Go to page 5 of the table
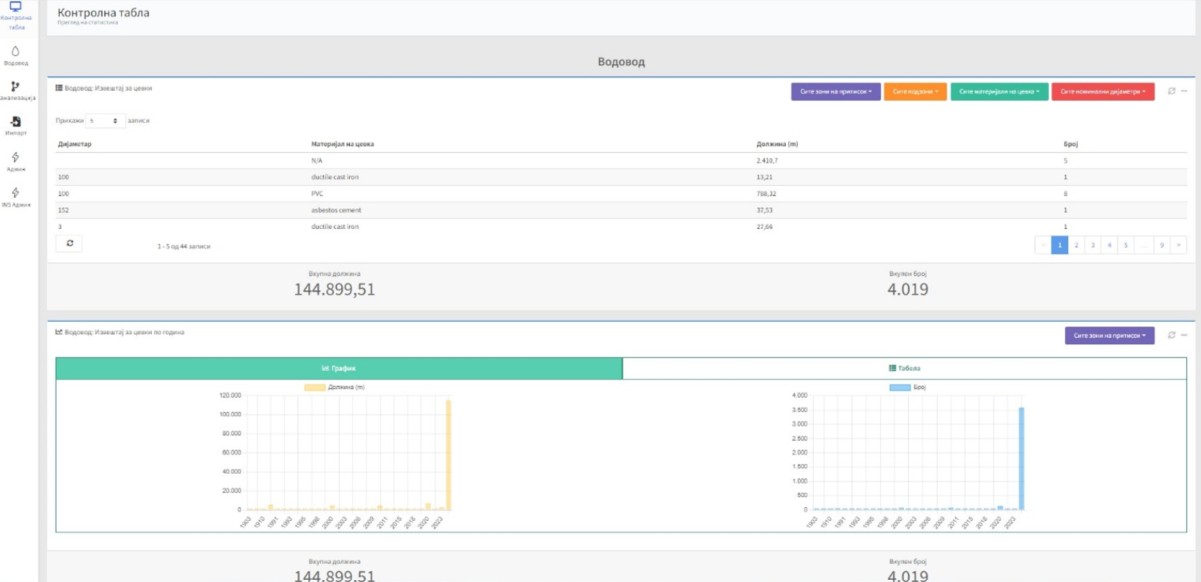This screenshot has width=1201, height=582. click(x=1126, y=244)
